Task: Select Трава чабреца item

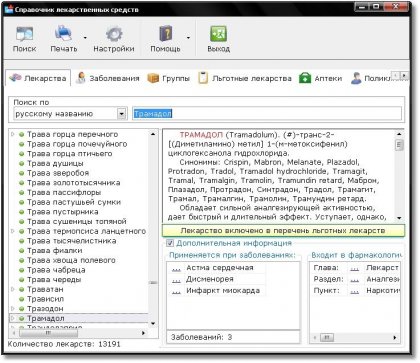Action: click(x=56, y=270)
